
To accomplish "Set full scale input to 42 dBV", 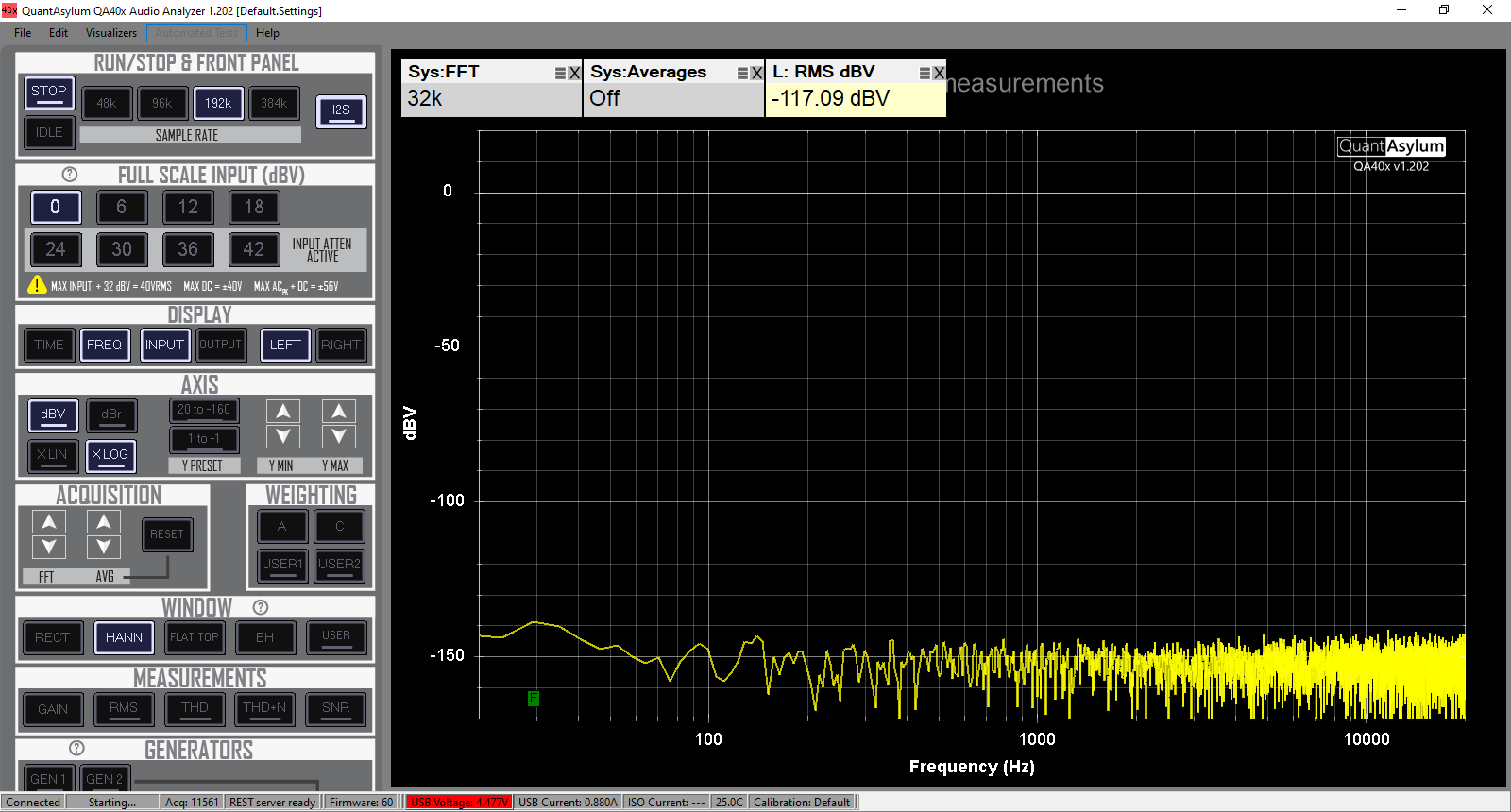I will 254,250.
